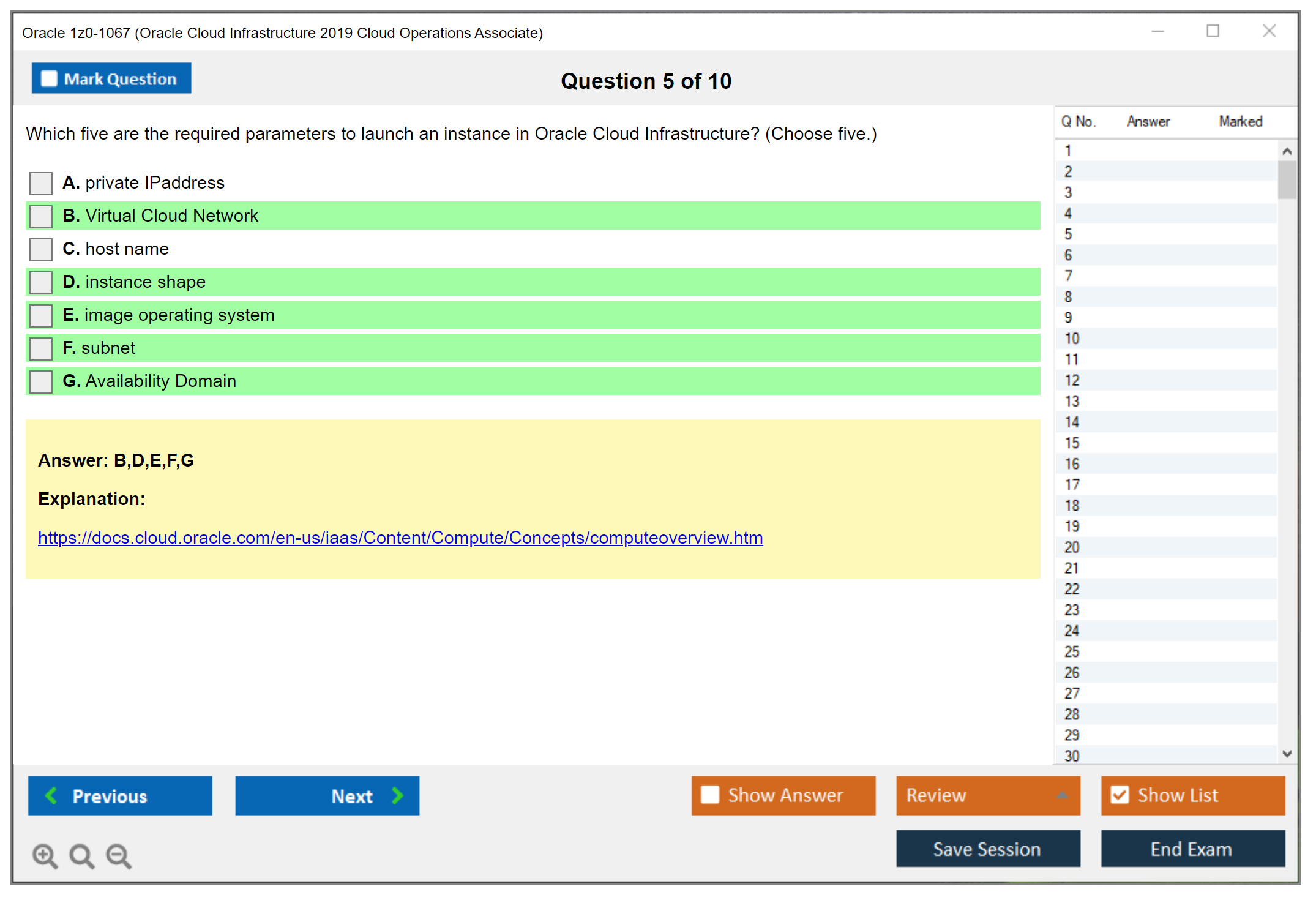Close the exam window

(x=1269, y=31)
